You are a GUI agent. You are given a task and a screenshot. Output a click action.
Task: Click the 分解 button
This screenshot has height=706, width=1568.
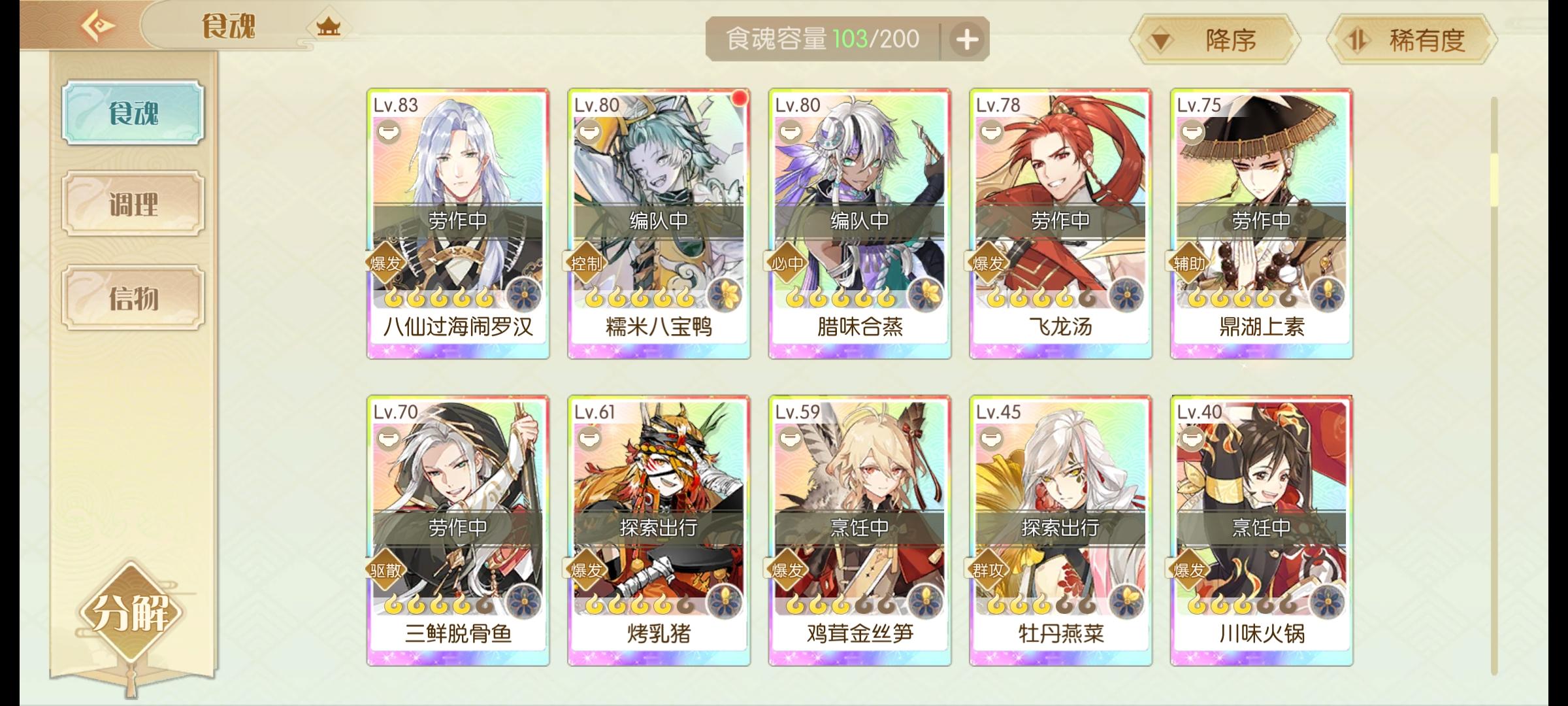pos(131,613)
